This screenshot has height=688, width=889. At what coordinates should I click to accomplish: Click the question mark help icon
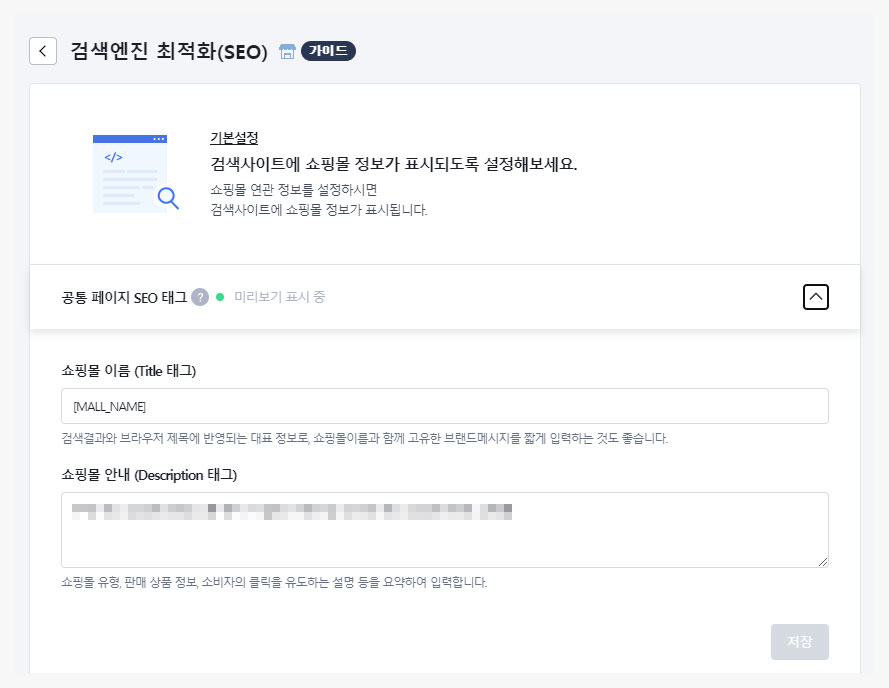[200, 297]
